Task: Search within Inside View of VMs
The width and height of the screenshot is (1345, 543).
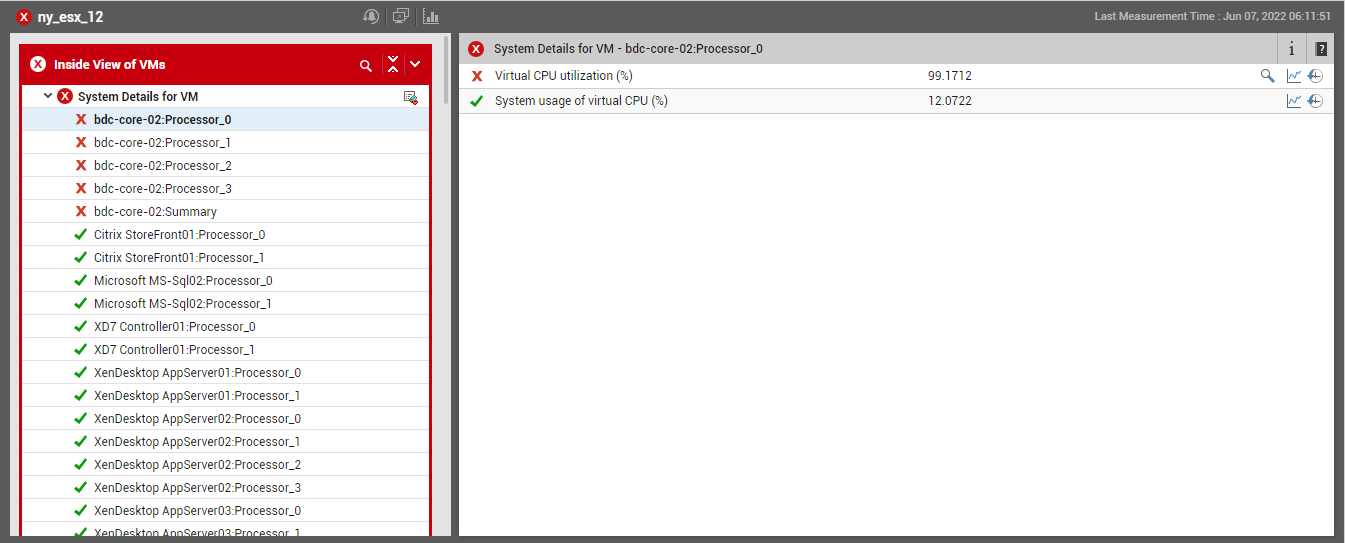Action: pos(366,65)
